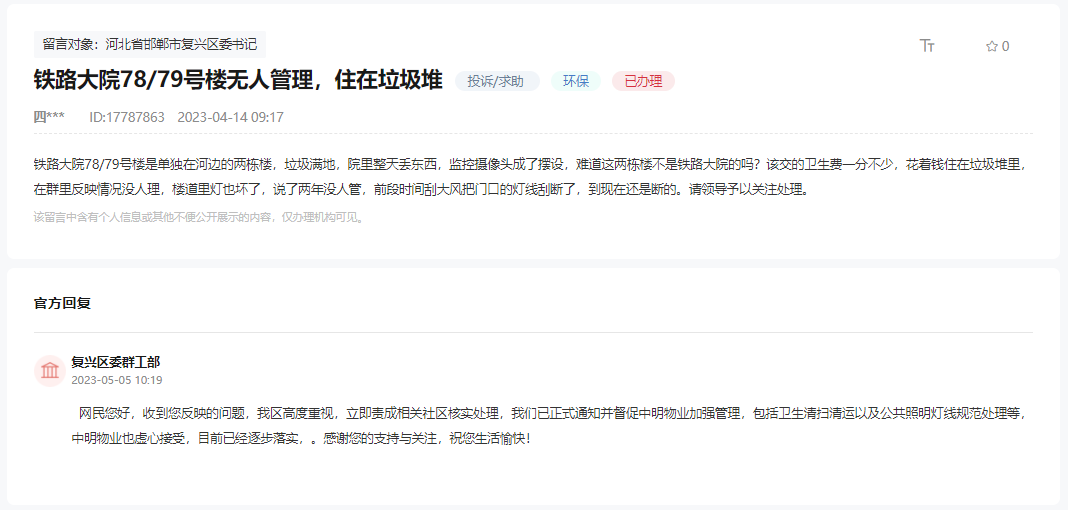The width and height of the screenshot is (1068, 510).
Task: Click the hidden personal info notice
Action: (202, 218)
